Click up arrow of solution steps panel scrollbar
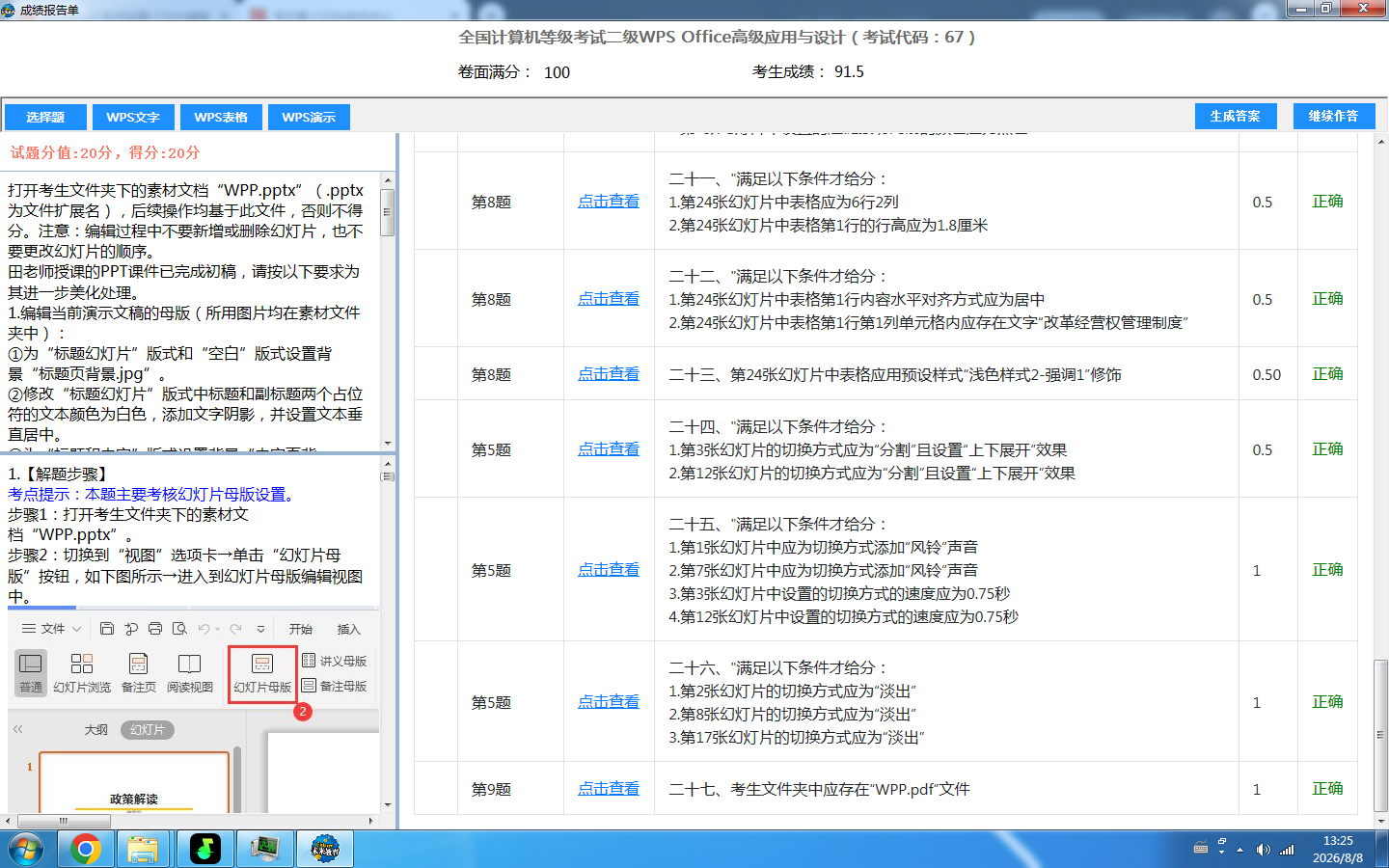The image size is (1389, 868). coord(388,465)
